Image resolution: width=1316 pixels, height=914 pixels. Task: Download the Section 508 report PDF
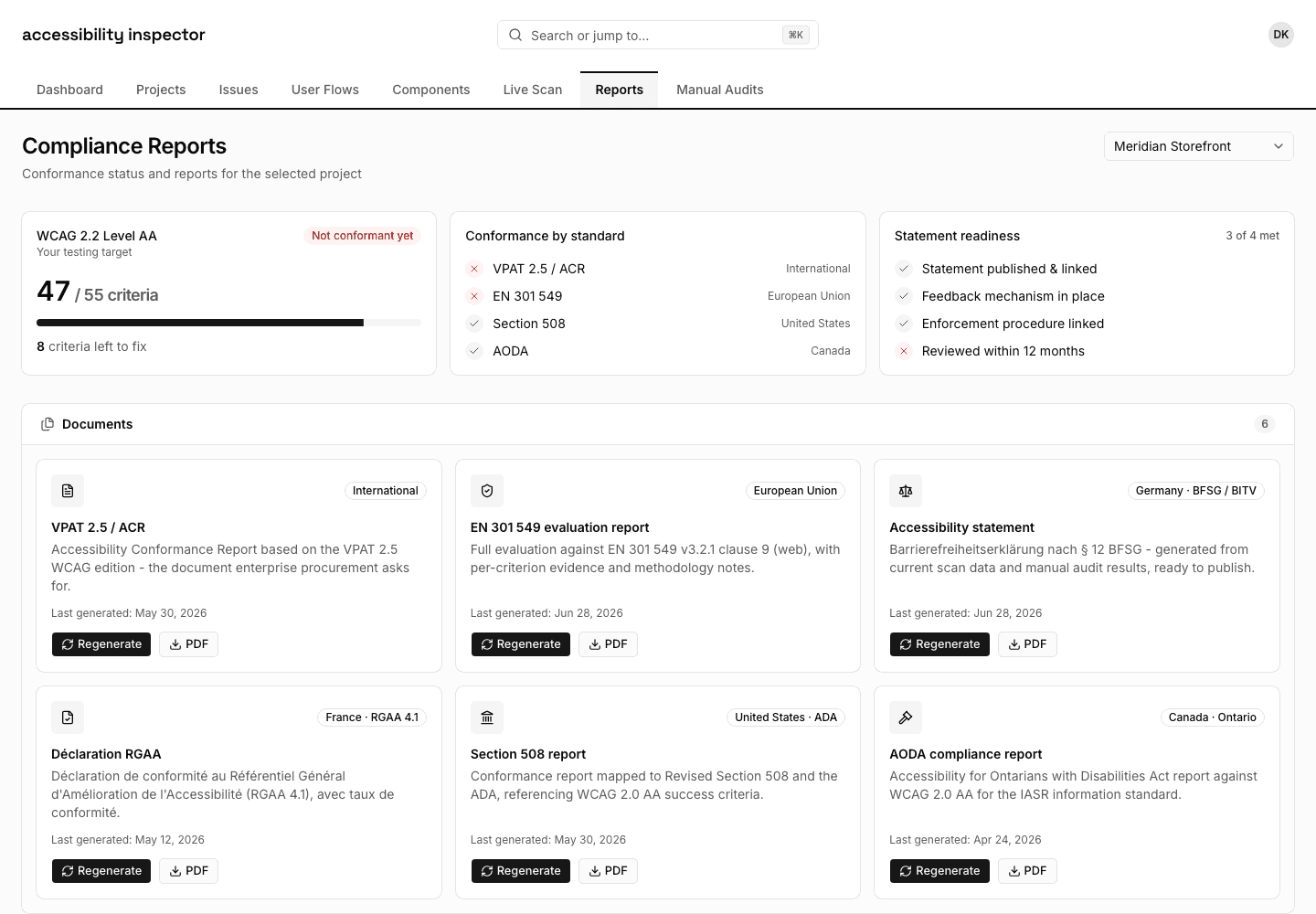(608, 871)
